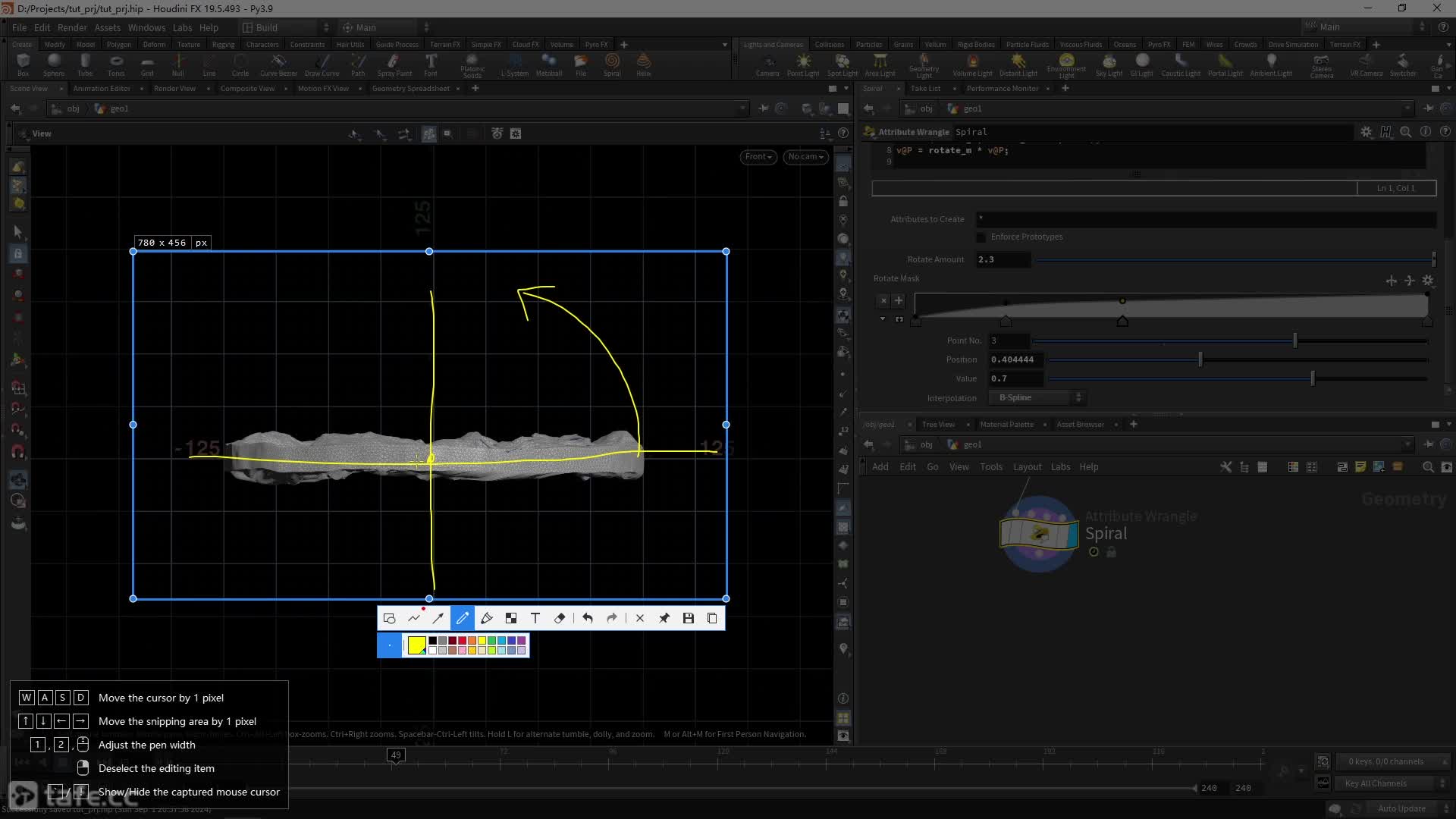Screen dimensions: 1456x819
Task: Select the pencil drawing tool
Action: (463, 618)
